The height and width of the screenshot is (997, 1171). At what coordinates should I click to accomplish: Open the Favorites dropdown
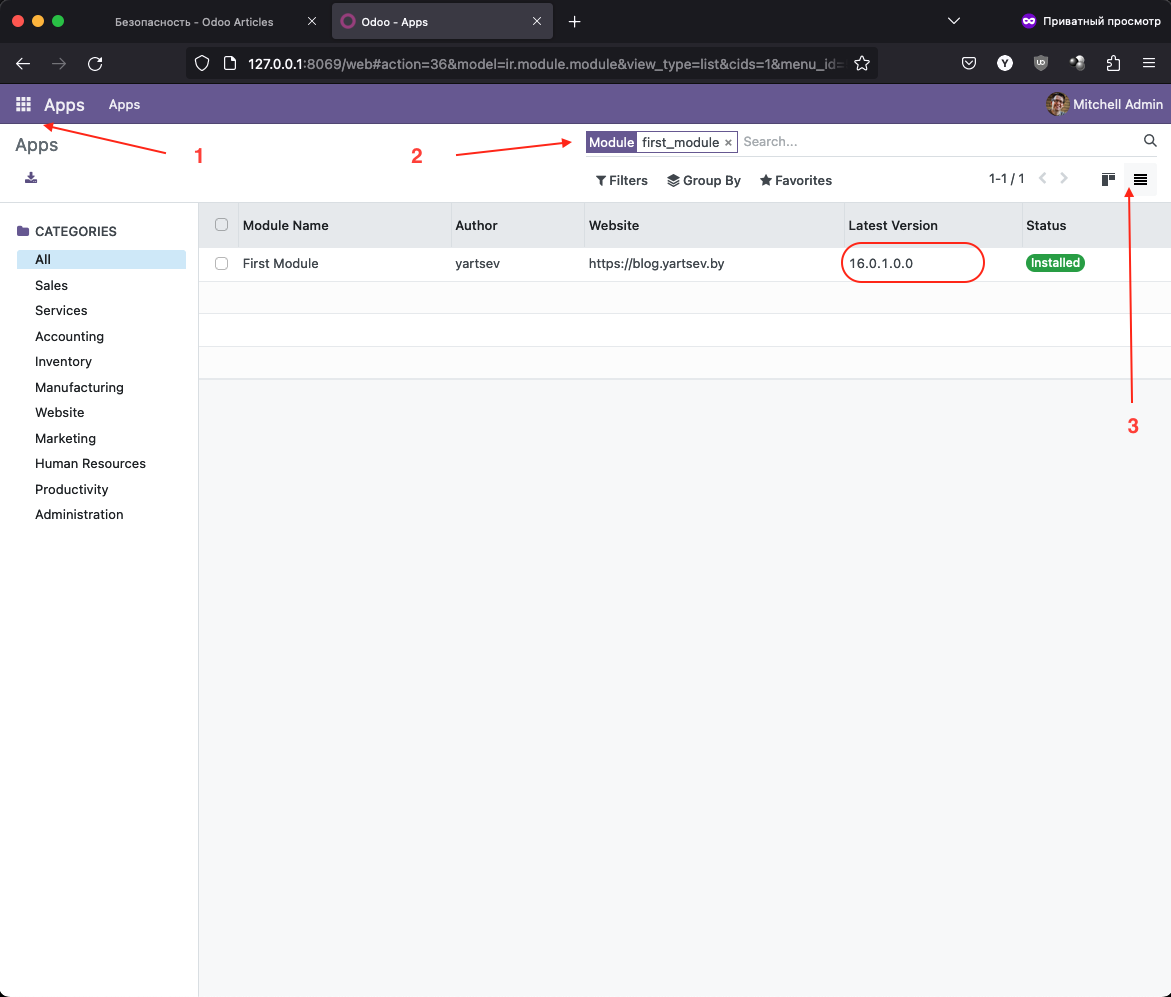point(795,180)
